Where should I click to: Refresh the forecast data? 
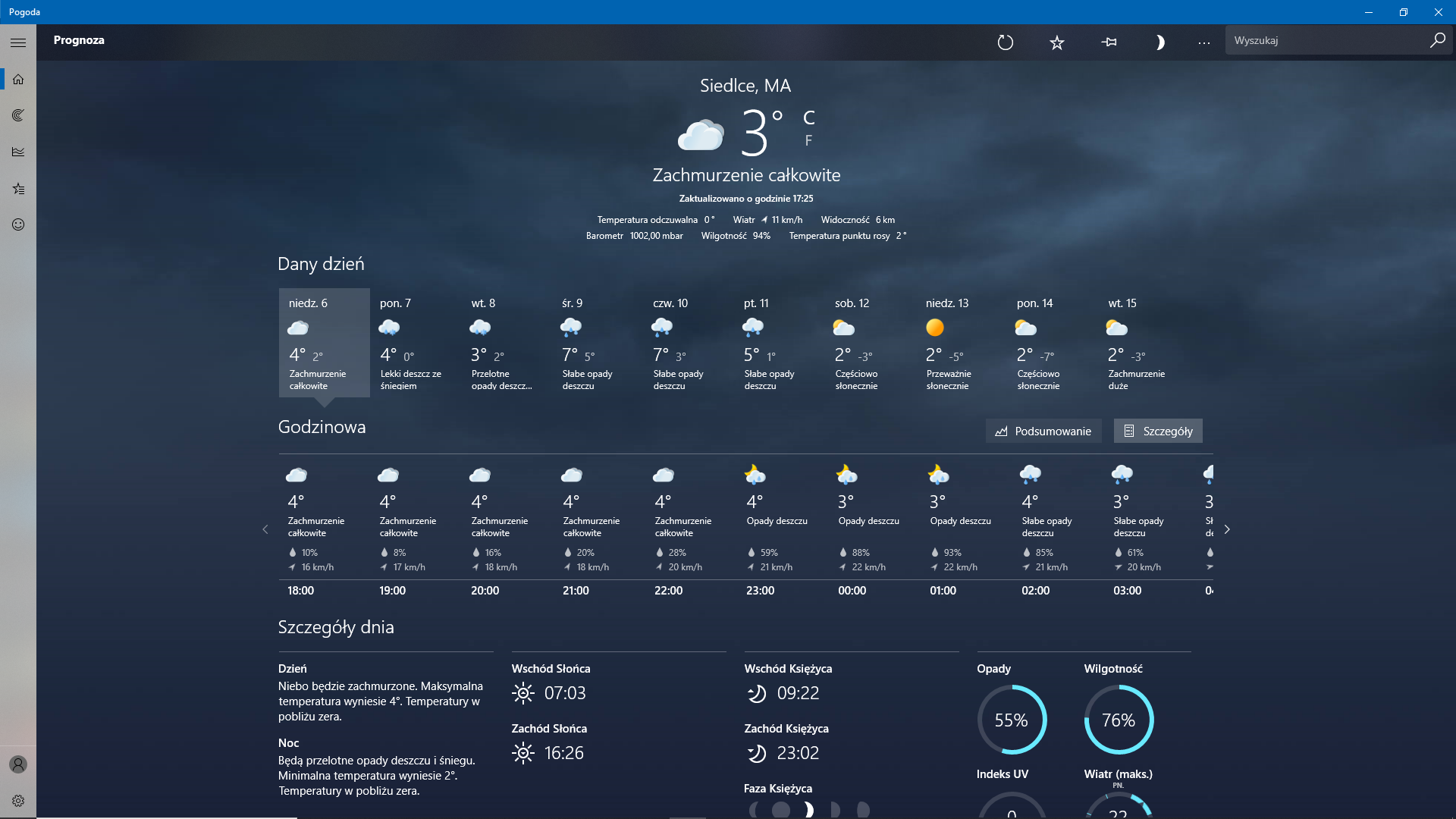point(1005,42)
